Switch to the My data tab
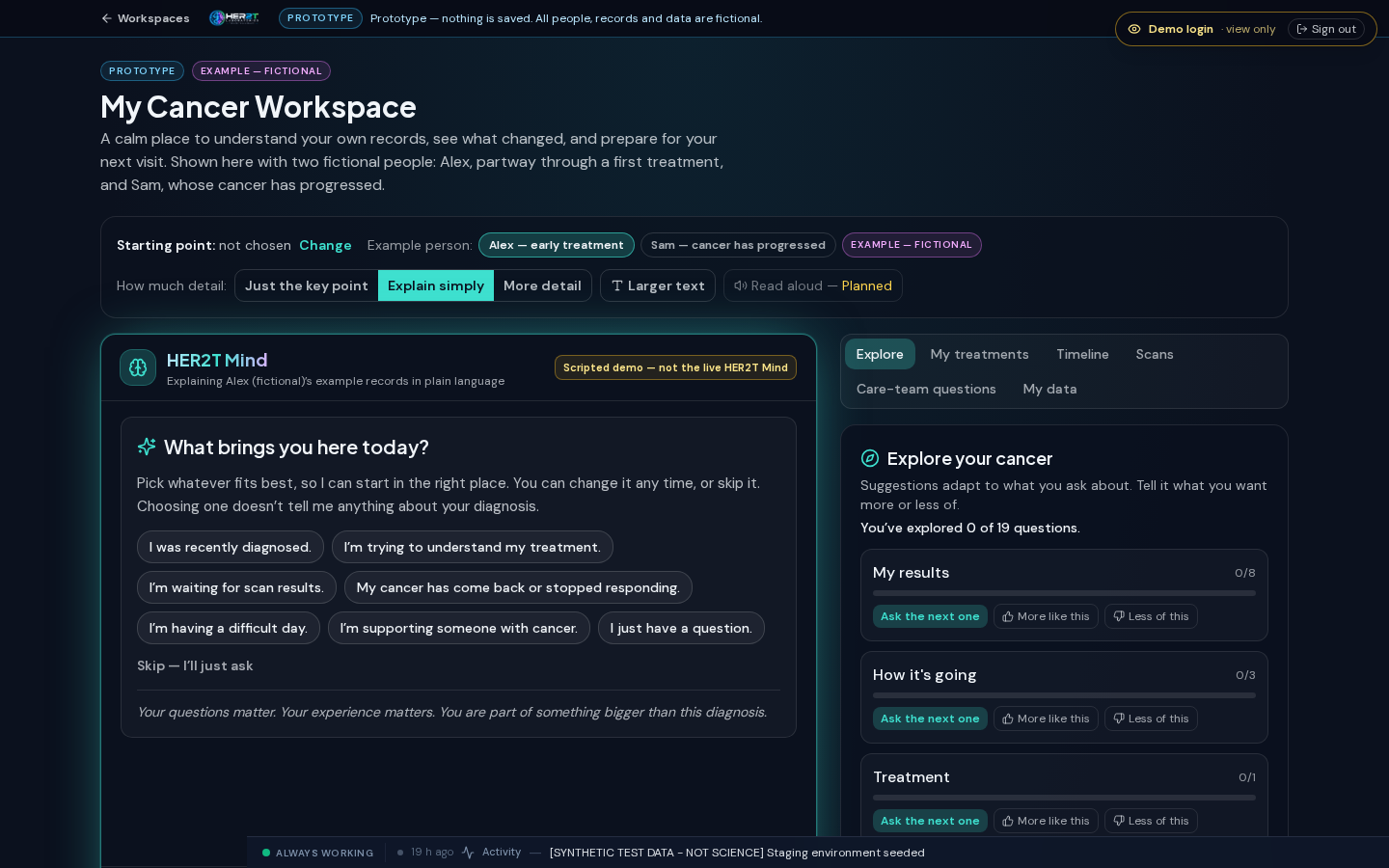 coord(1050,389)
